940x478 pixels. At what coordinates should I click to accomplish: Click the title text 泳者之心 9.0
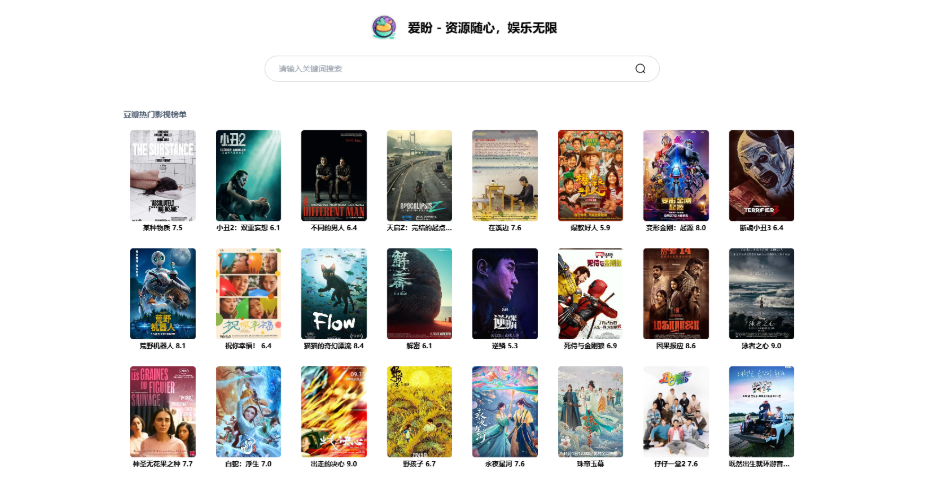pos(761,346)
